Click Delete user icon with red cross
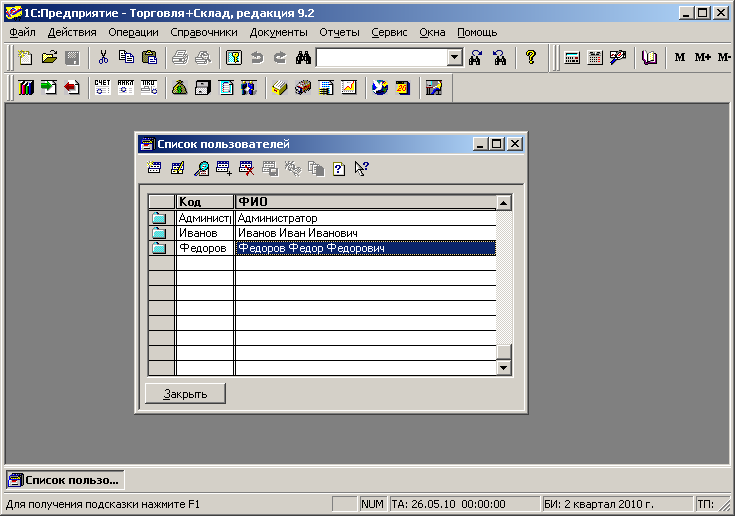 tap(247, 168)
